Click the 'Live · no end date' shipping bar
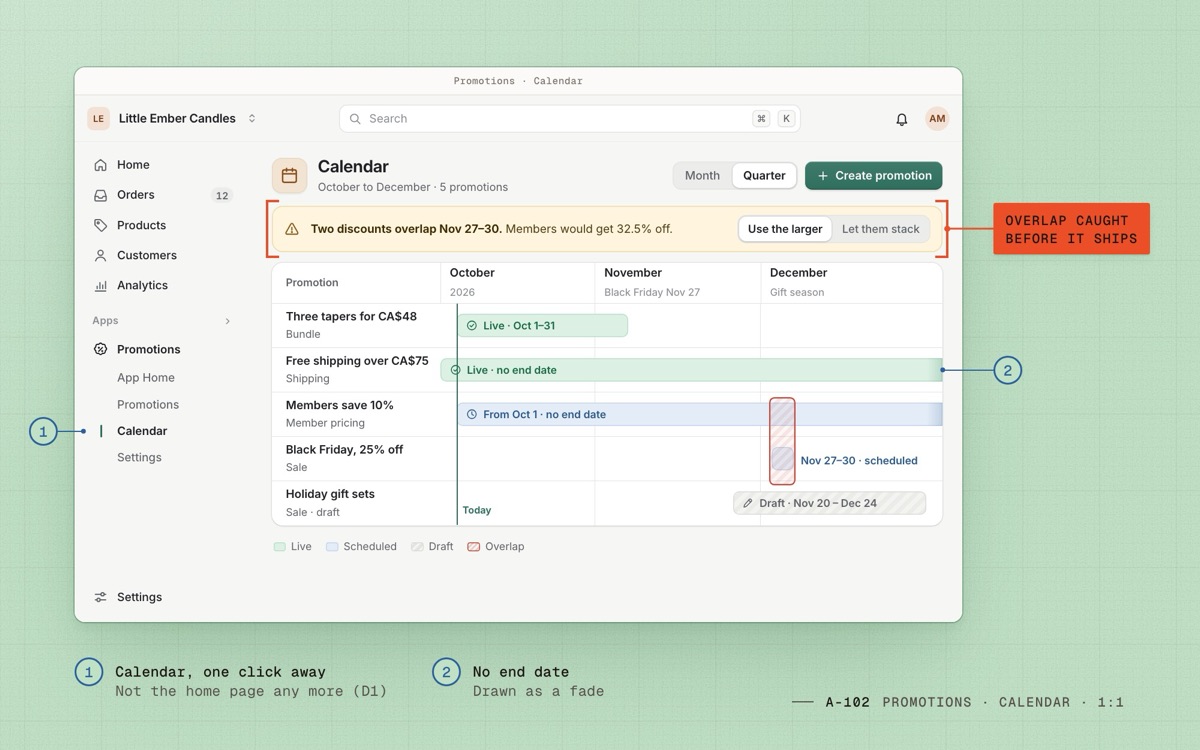 coord(692,370)
